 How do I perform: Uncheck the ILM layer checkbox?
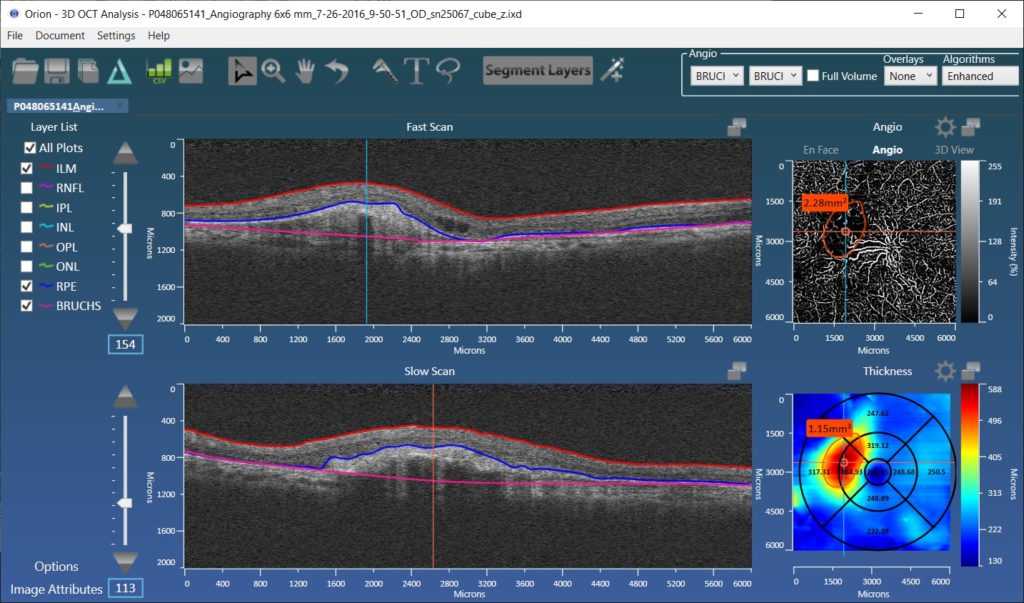point(28,168)
